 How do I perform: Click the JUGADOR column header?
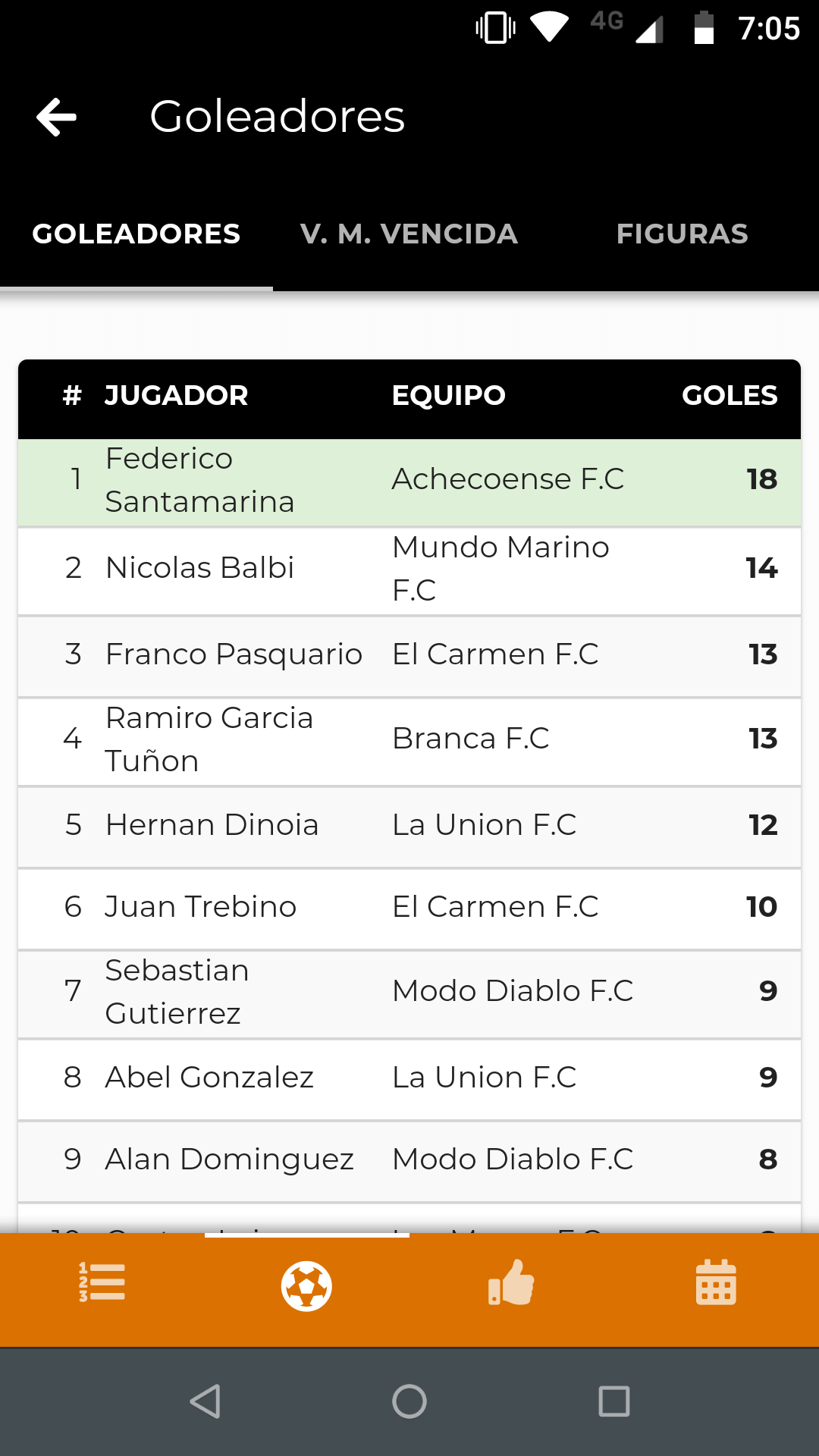tap(176, 396)
